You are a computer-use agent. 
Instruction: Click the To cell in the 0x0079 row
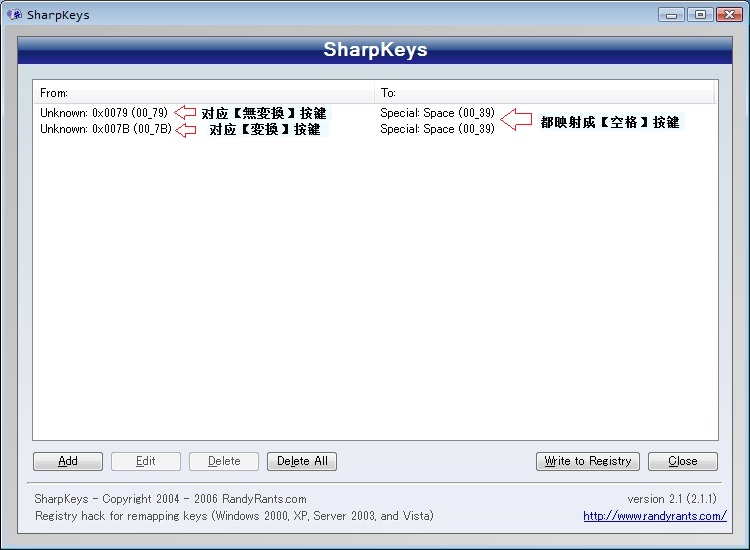coord(437,113)
